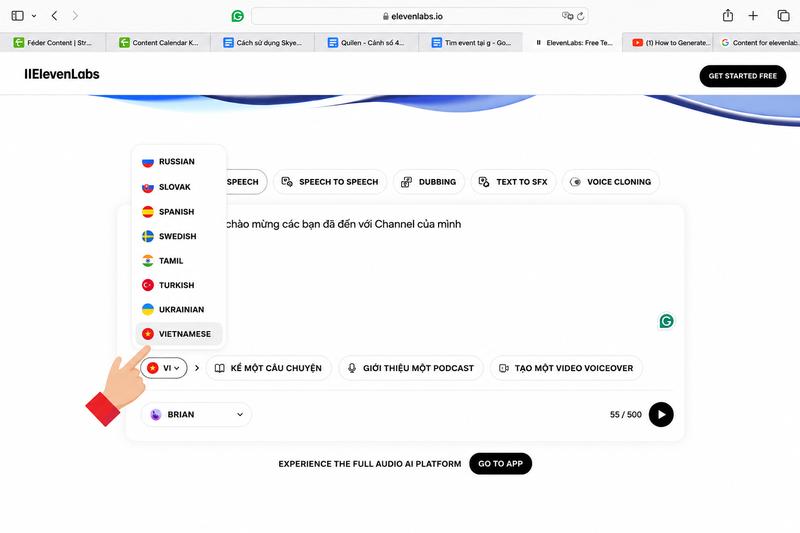Switch to the Content Calendar tab
The height and width of the screenshot is (533, 800).
158,43
